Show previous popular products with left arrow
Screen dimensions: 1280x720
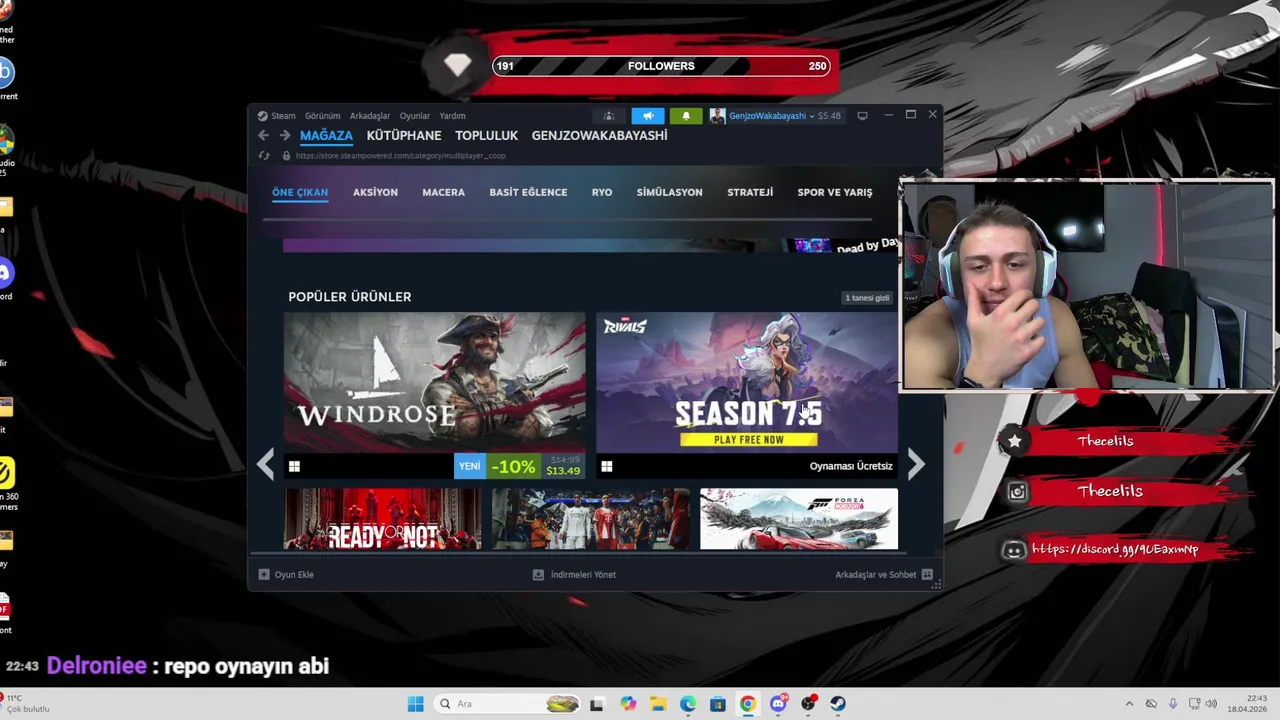pyautogui.click(x=265, y=464)
